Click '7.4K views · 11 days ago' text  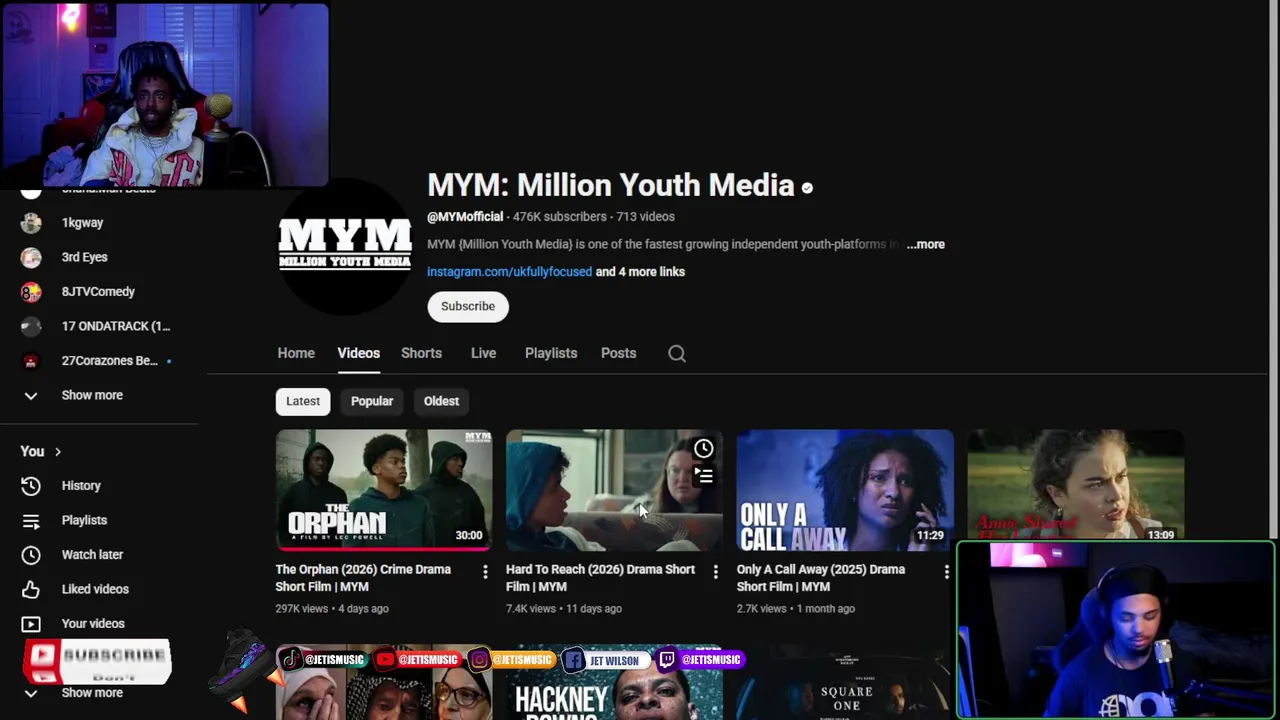[x=564, y=608]
